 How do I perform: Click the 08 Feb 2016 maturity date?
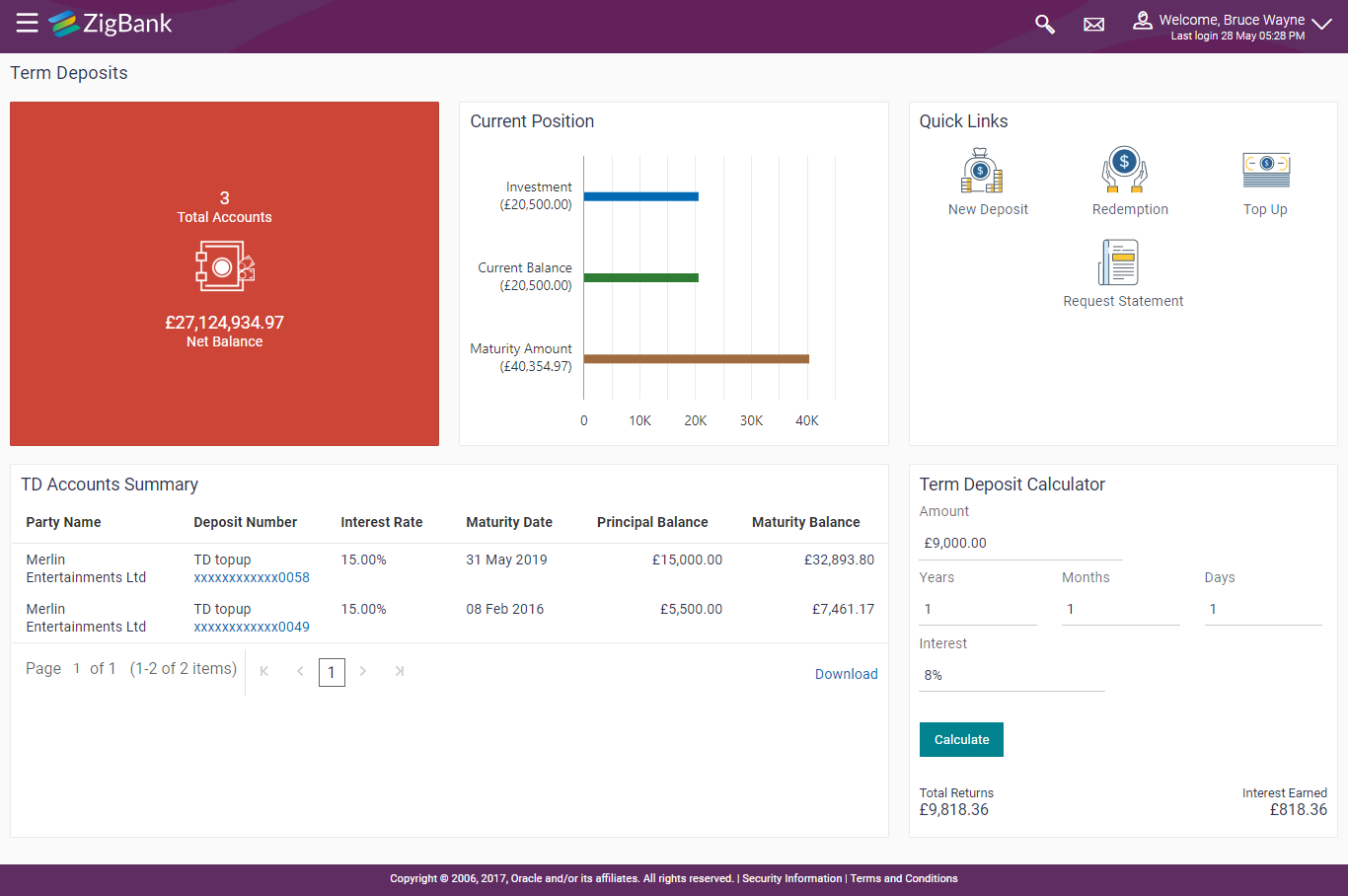click(505, 609)
